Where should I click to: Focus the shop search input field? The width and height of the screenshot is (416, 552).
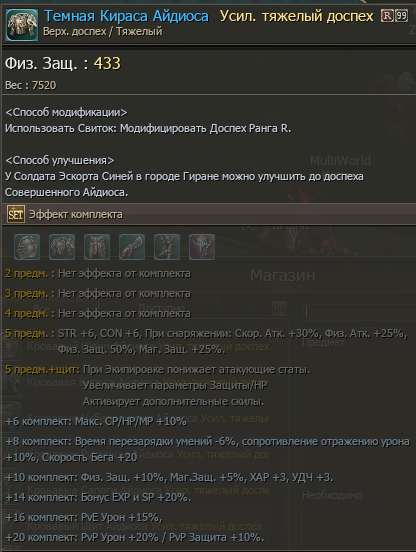click(x=359, y=312)
